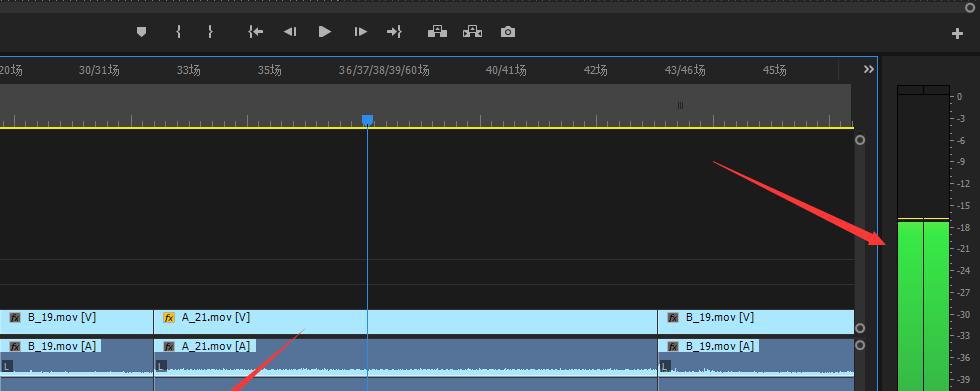Add a marker with the marker icon

[x=141, y=32]
